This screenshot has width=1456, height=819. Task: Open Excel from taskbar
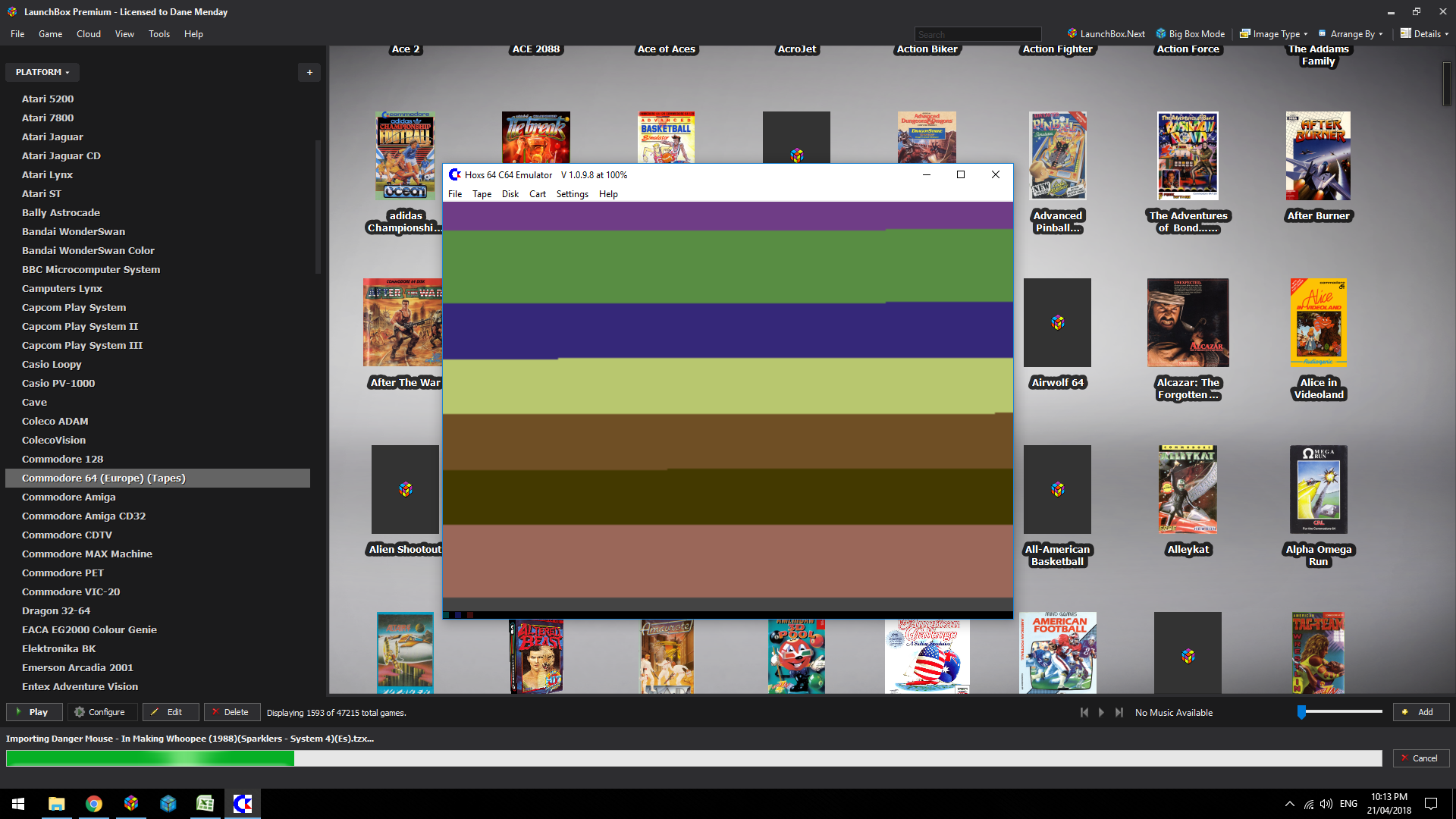205,804
